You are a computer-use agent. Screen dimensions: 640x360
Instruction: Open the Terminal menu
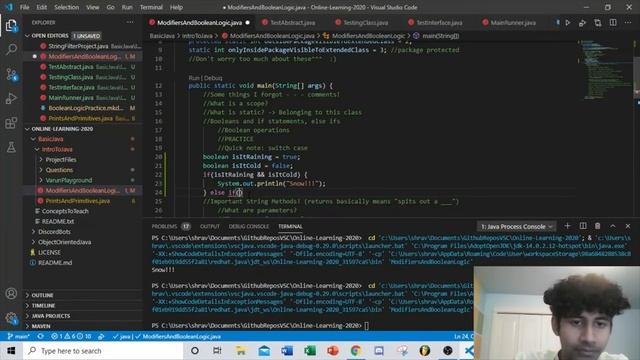click(x=151, y=7)
